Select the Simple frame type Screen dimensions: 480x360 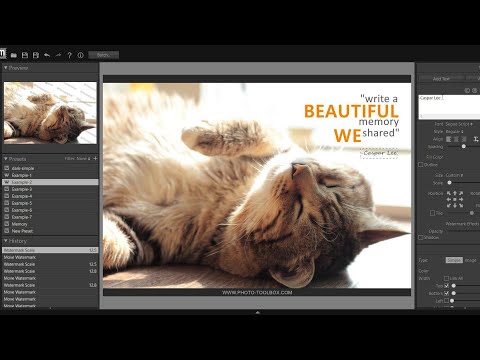pyautogui.click(x=454, y=260)
